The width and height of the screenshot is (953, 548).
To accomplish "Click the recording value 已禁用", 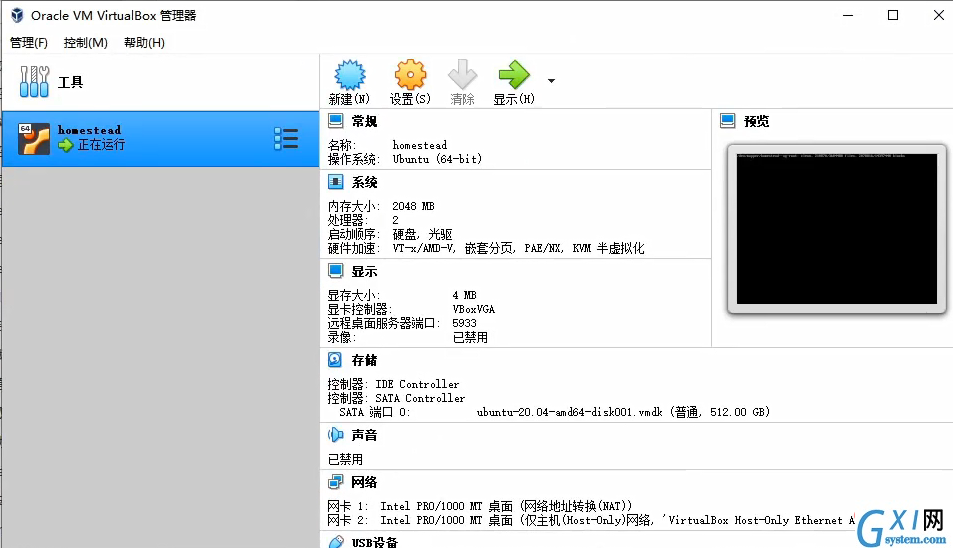I will (x=470, y=337).
